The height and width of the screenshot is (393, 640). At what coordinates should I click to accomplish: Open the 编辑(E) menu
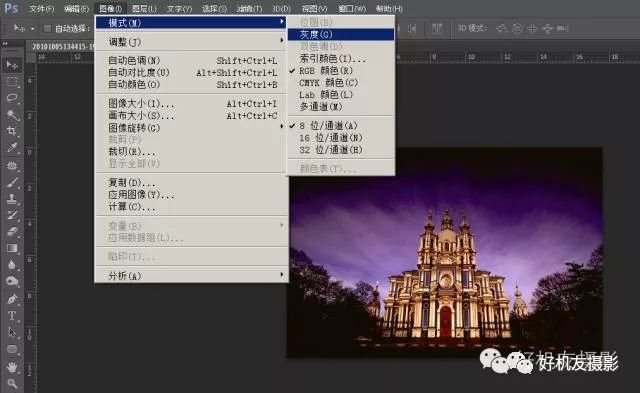pyautogui.click(x=76, y=9)
